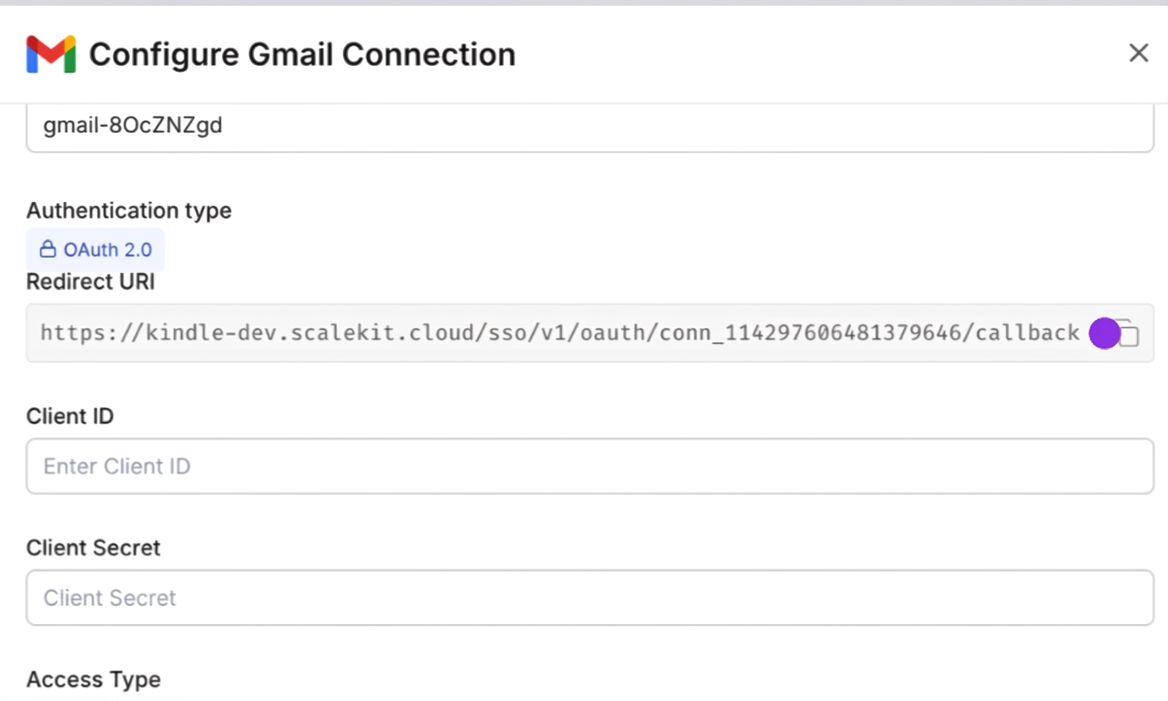Viewport: 1168px width, 701px height.
Task: Click the gmail-8OcZNZgd text value
Action: tap(132, 125)
